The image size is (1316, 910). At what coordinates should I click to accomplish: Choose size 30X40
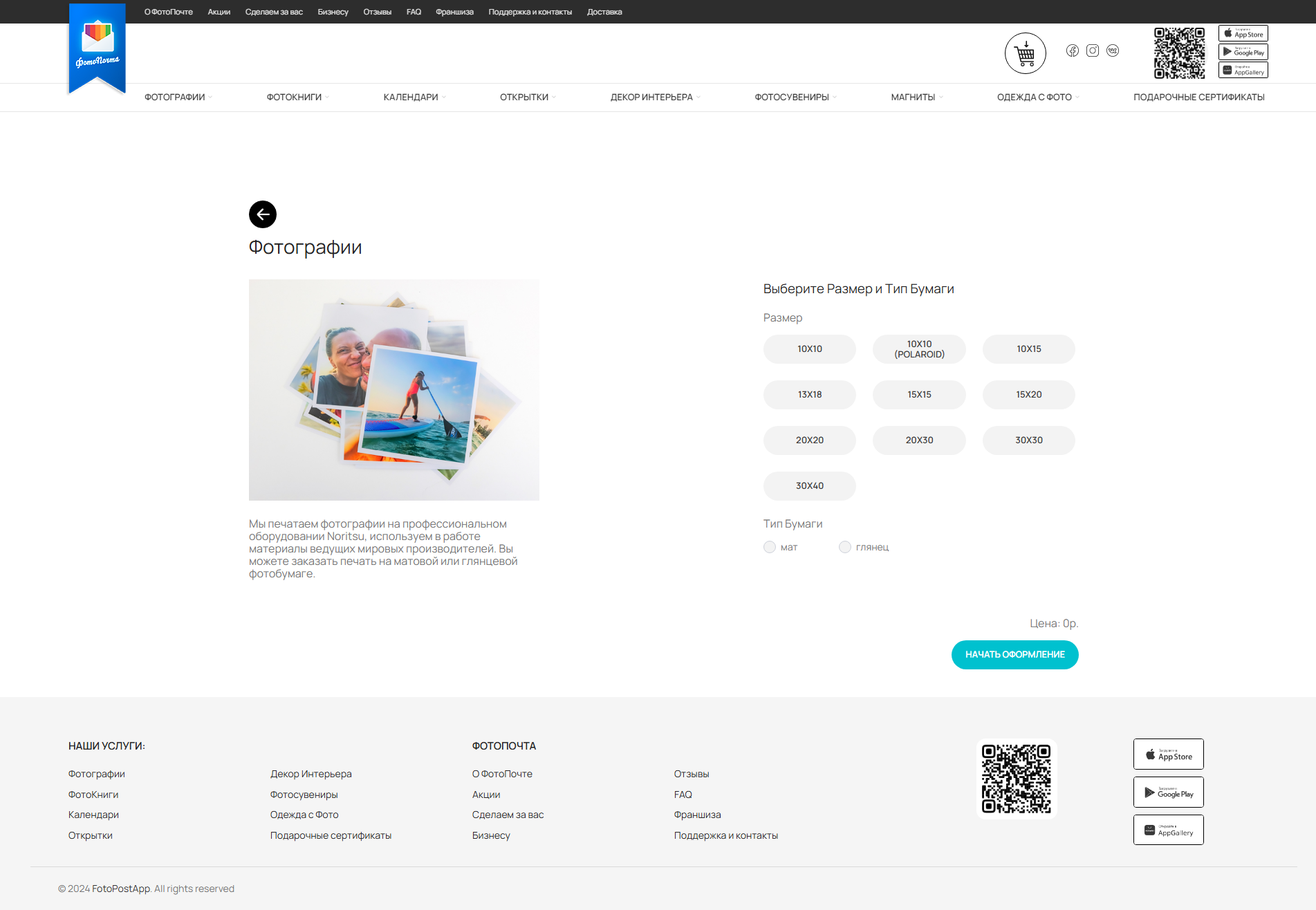(810, 486)
